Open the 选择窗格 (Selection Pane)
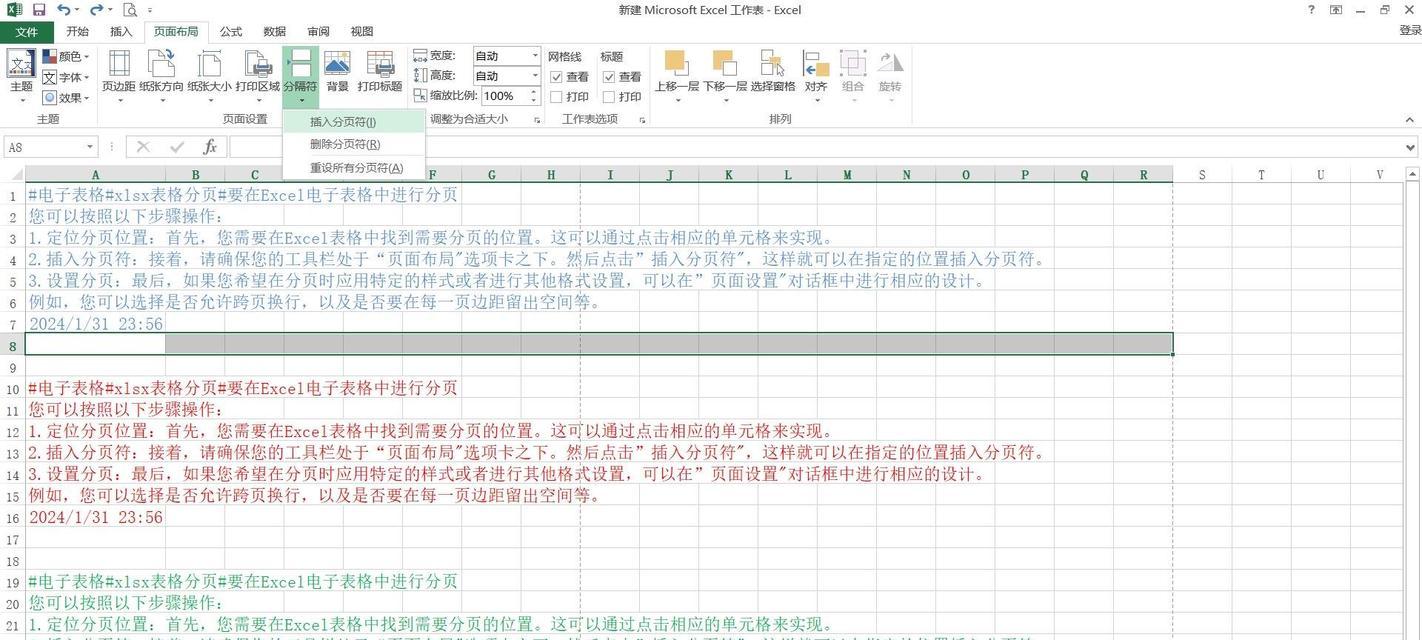The width and height of the screenshot is (1422, 640). [x=772, y=72]
